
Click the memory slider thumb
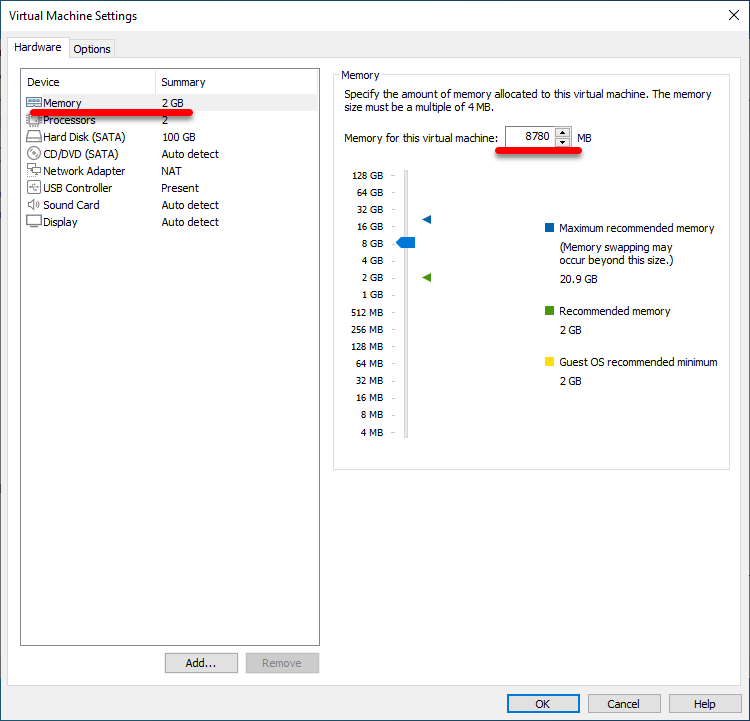[x=406, y=243]
